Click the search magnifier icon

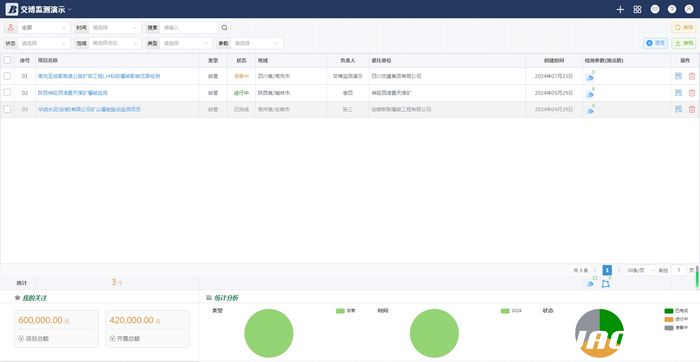coord(225,28)
